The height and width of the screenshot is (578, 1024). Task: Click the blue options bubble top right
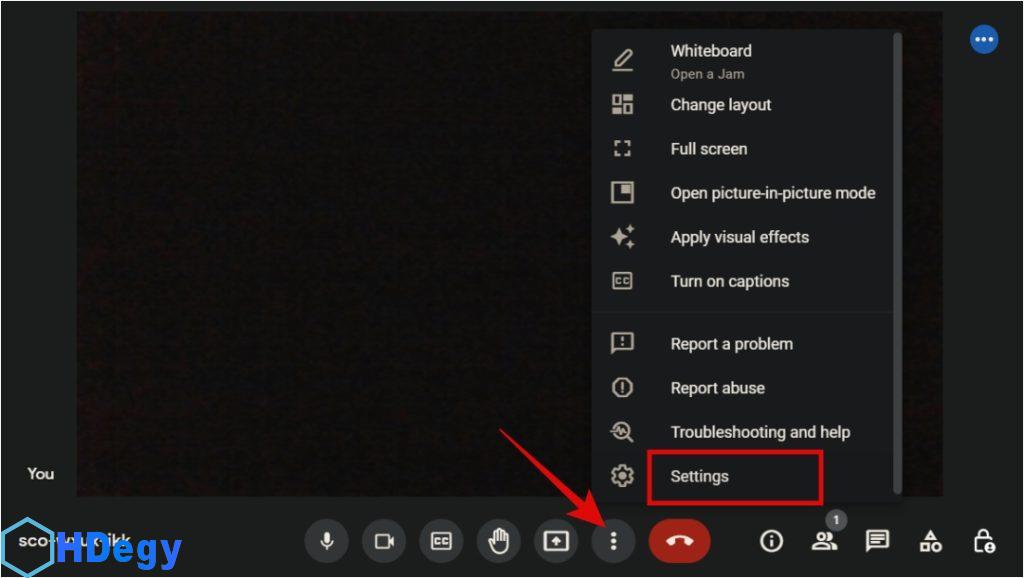pos(984,39)
